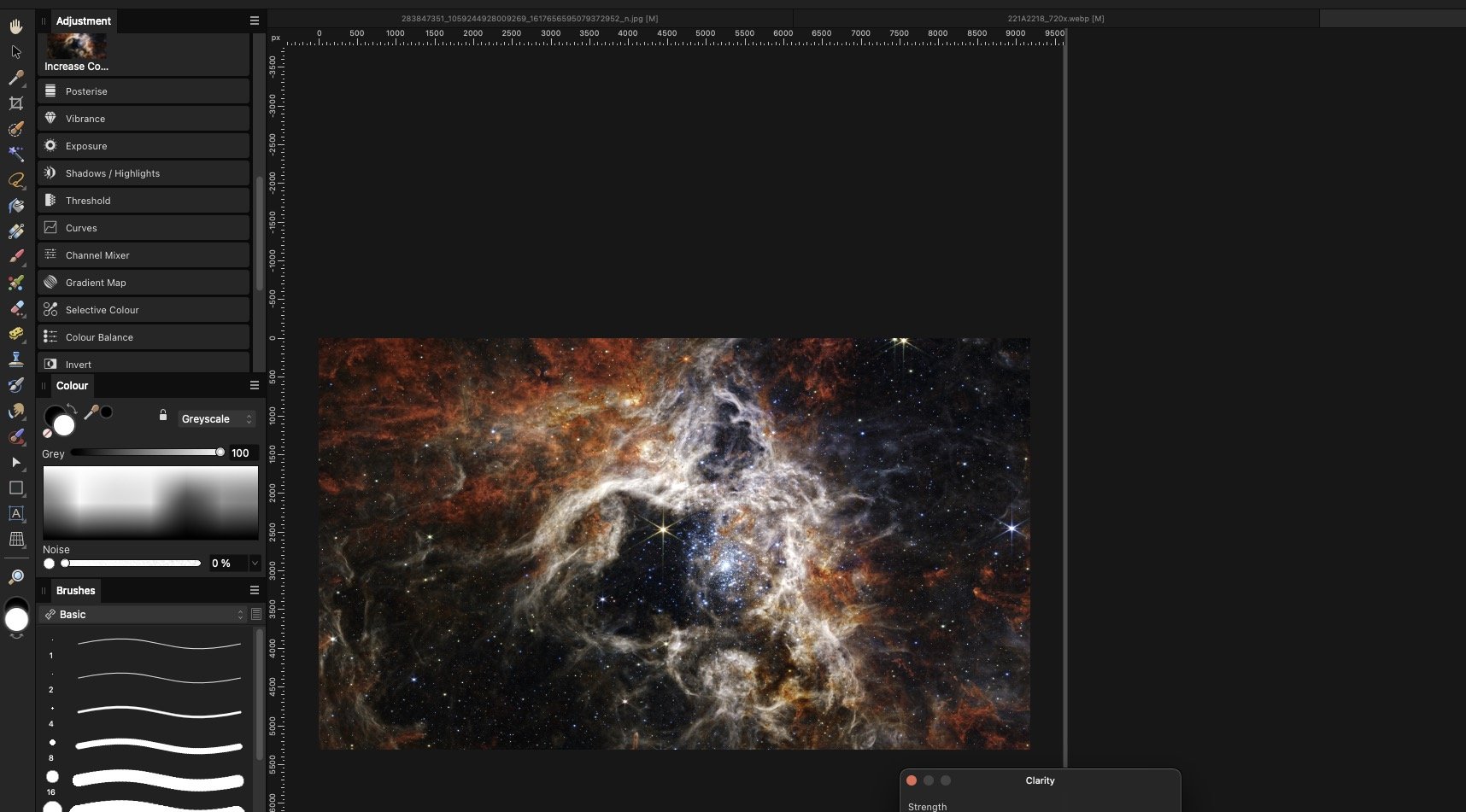The height and width of the screenshot is (812, 1466).
Task: Add a Colour Balance adjustment
Action: coord(144,337)
